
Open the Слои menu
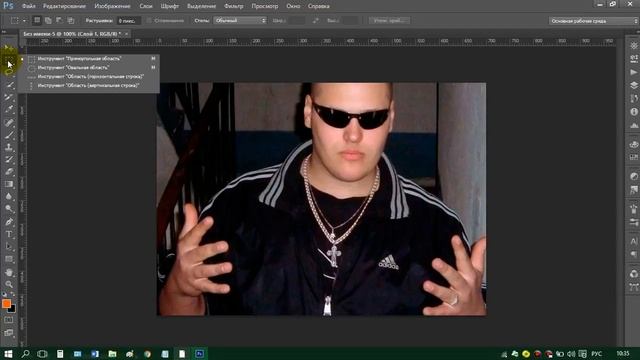pos(146,6)
